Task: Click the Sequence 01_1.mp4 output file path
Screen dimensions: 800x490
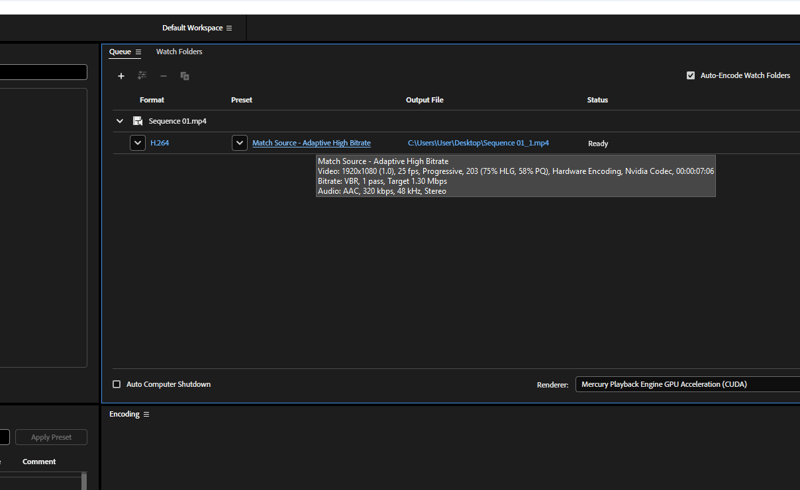Action: pos(478,143)
